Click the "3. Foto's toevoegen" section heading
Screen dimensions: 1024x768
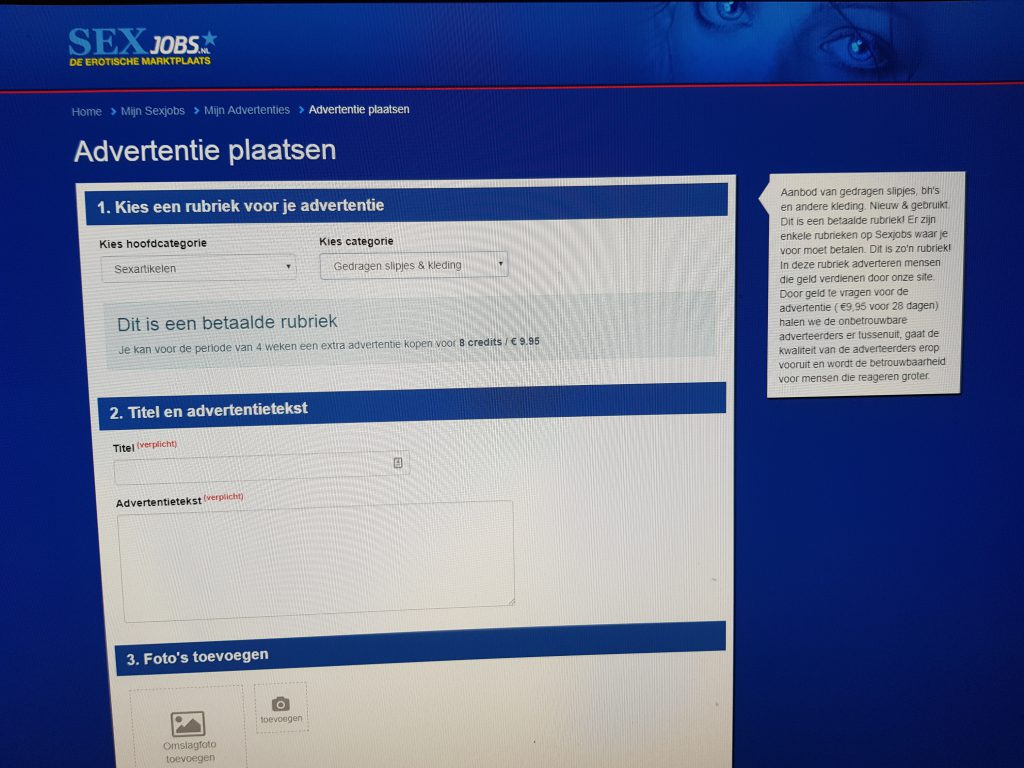[197, 656]
